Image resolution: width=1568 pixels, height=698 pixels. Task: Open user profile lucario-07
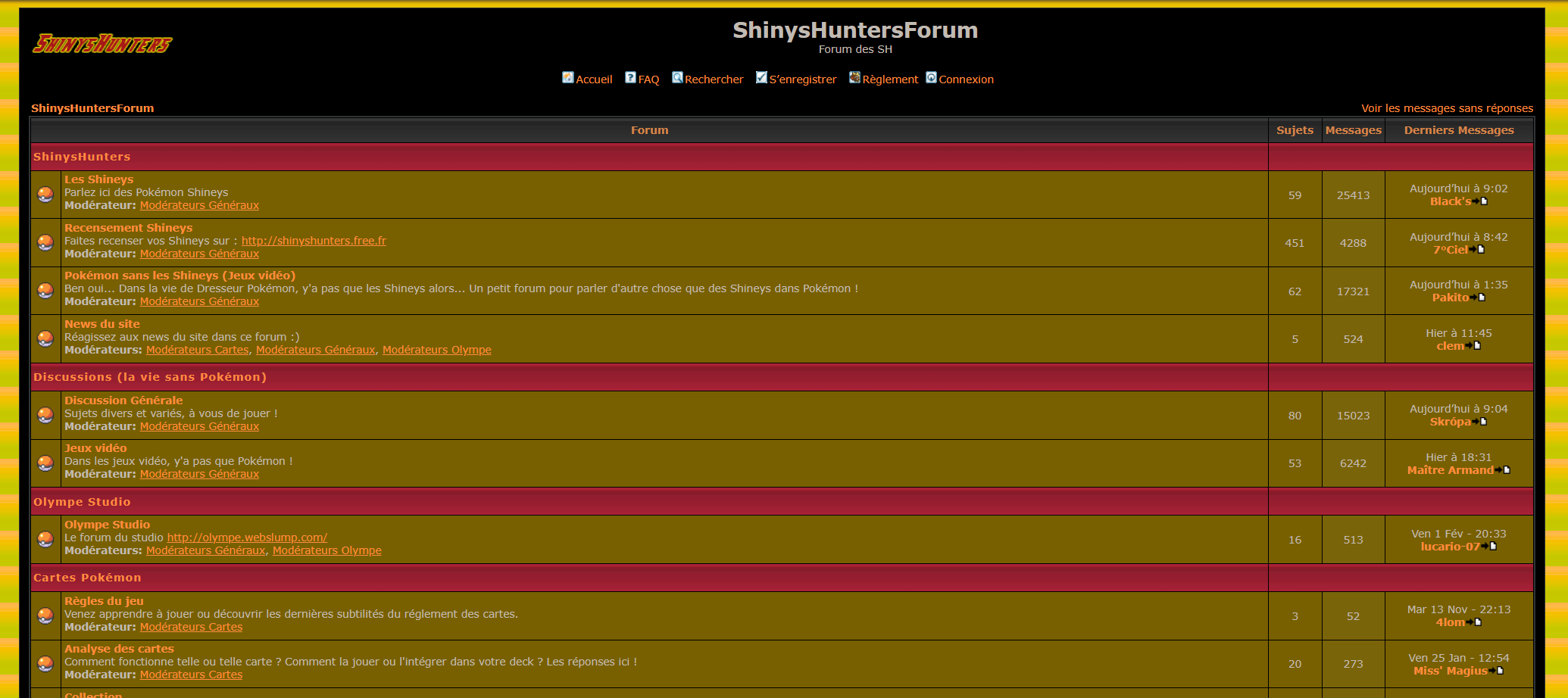tap(1450, 547)
